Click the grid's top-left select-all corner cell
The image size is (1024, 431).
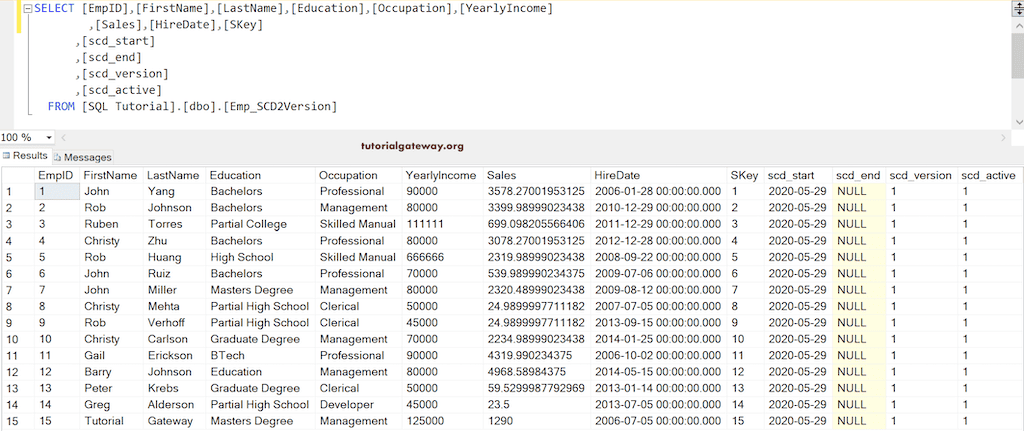(18, 175)
